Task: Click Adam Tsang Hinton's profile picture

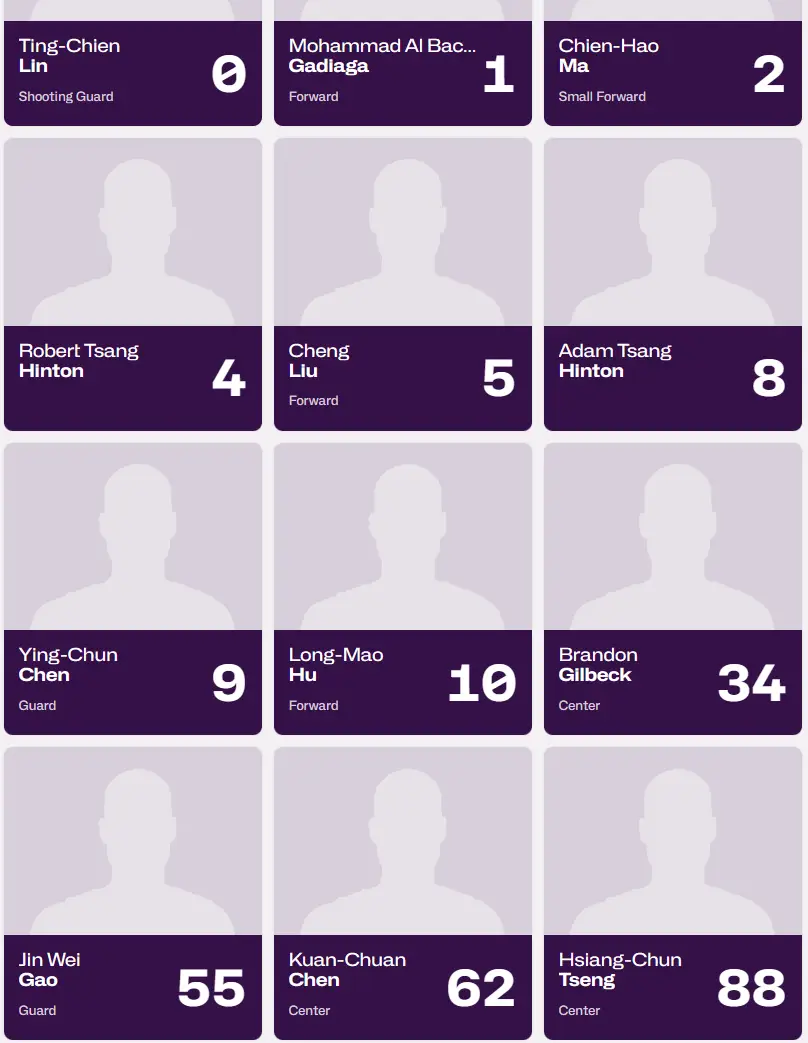Action: pos(673,232)
